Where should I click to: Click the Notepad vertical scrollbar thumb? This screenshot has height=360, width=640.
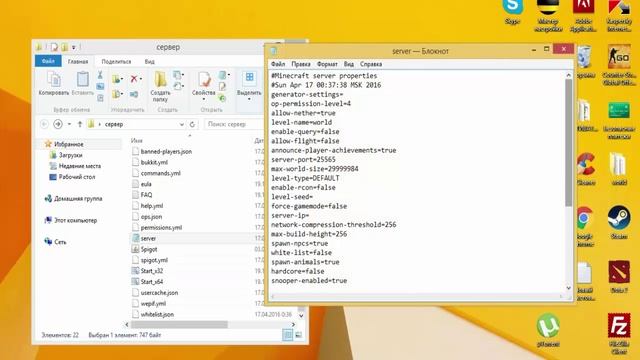569,143
